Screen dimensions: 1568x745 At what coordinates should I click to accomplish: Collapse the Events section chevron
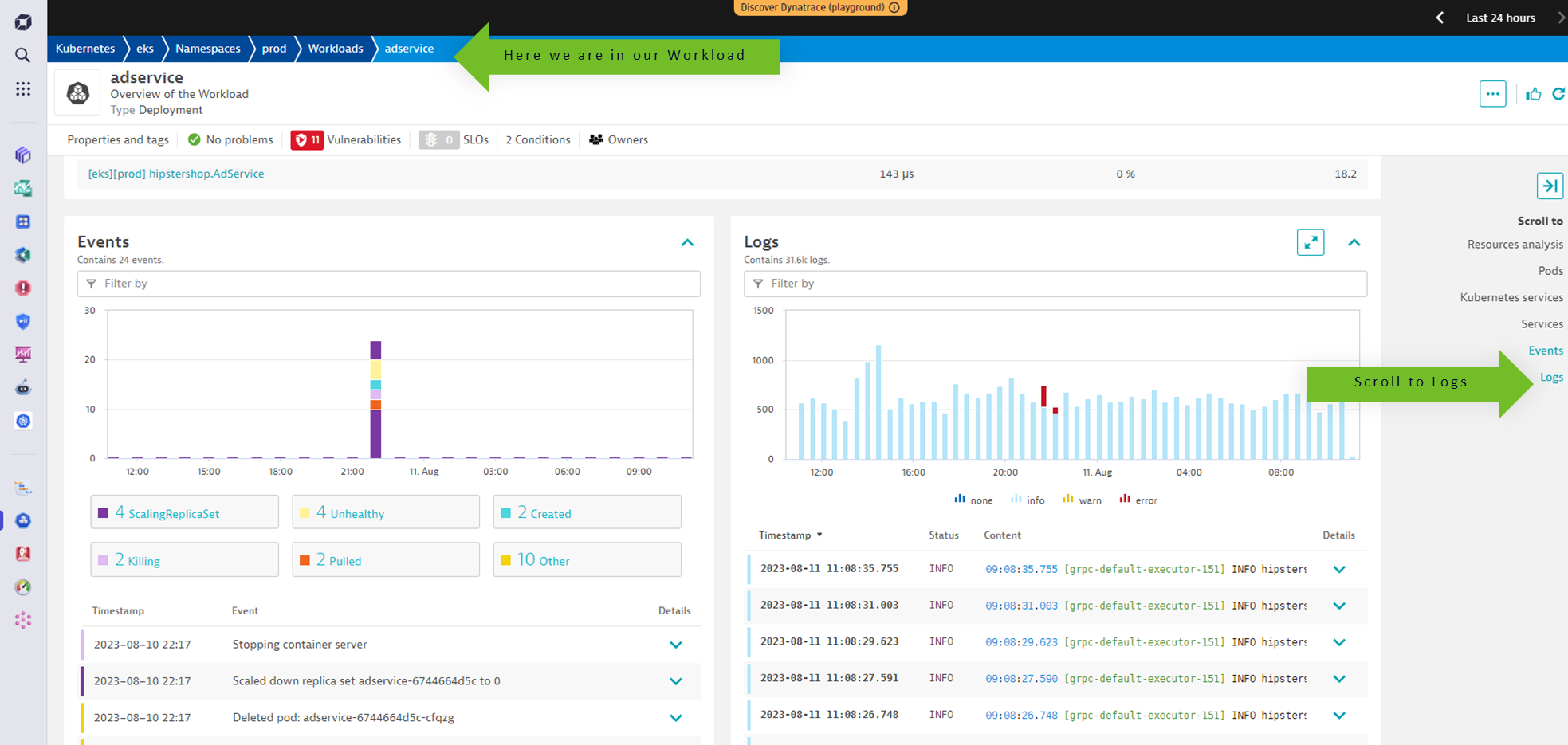tap(687, 242)
